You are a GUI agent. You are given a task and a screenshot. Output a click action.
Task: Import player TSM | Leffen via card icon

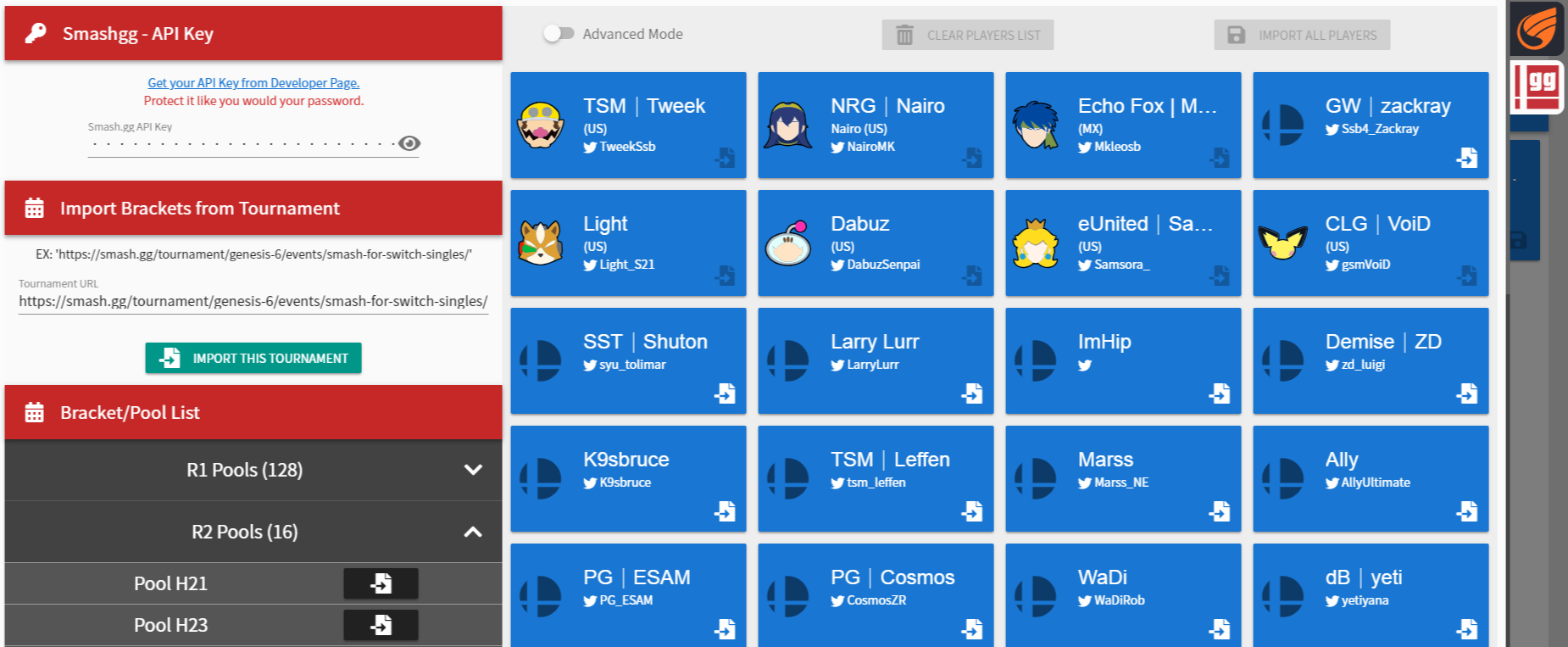click(972, 511)
